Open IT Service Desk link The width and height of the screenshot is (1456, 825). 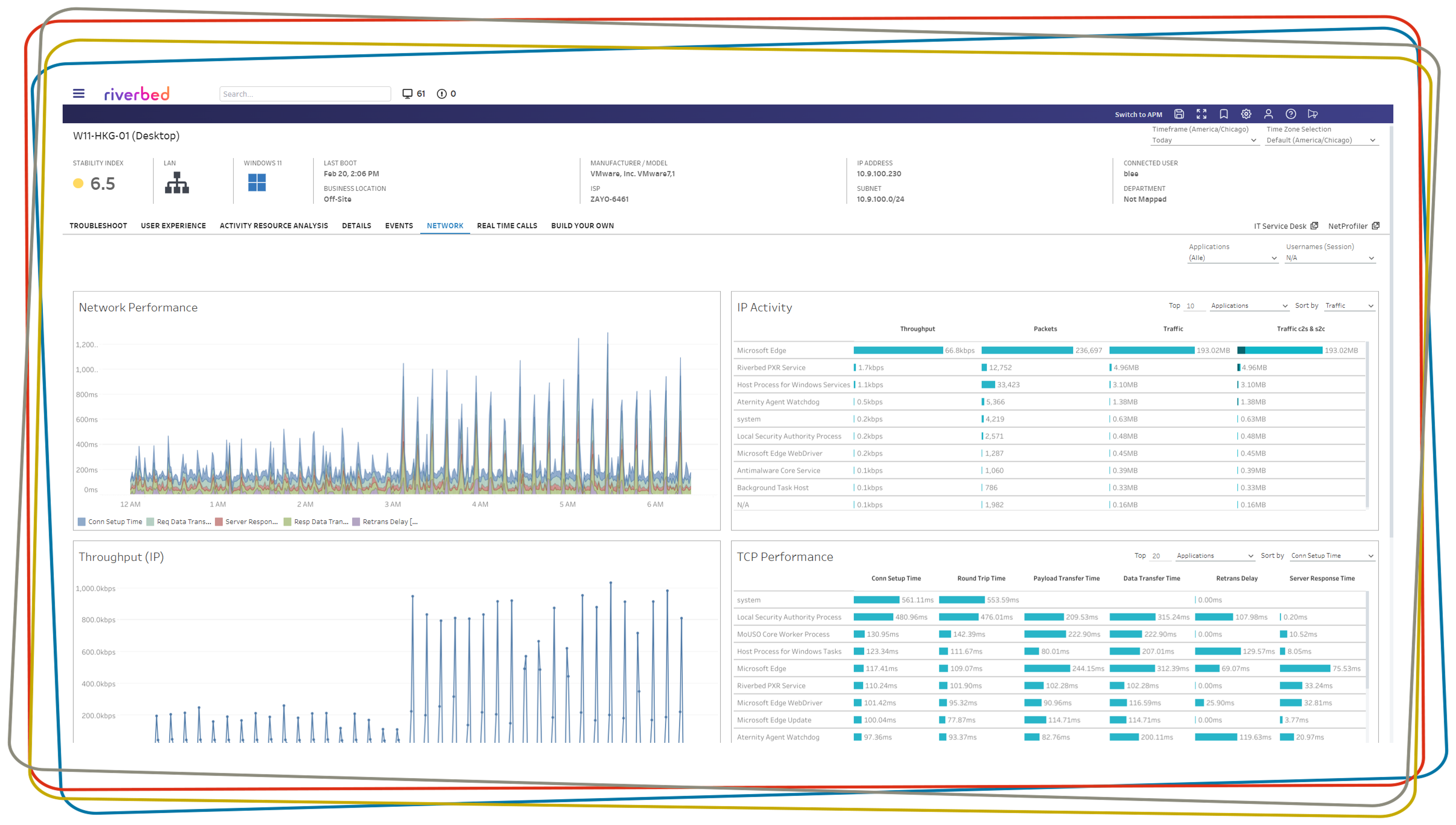click(x=1280, y=226)
